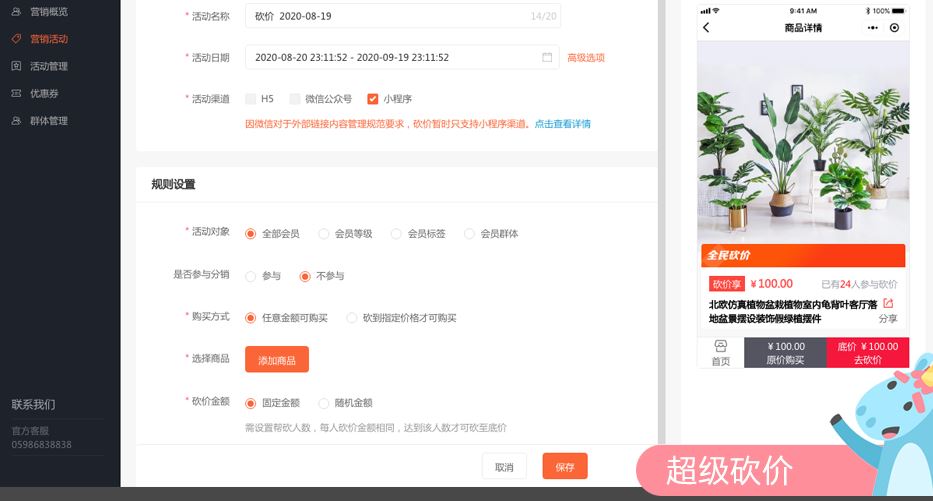Open 群体管理 in the sidebar
Image resolution: width=933 pixels, height=501 pixels.
point(49,121)
